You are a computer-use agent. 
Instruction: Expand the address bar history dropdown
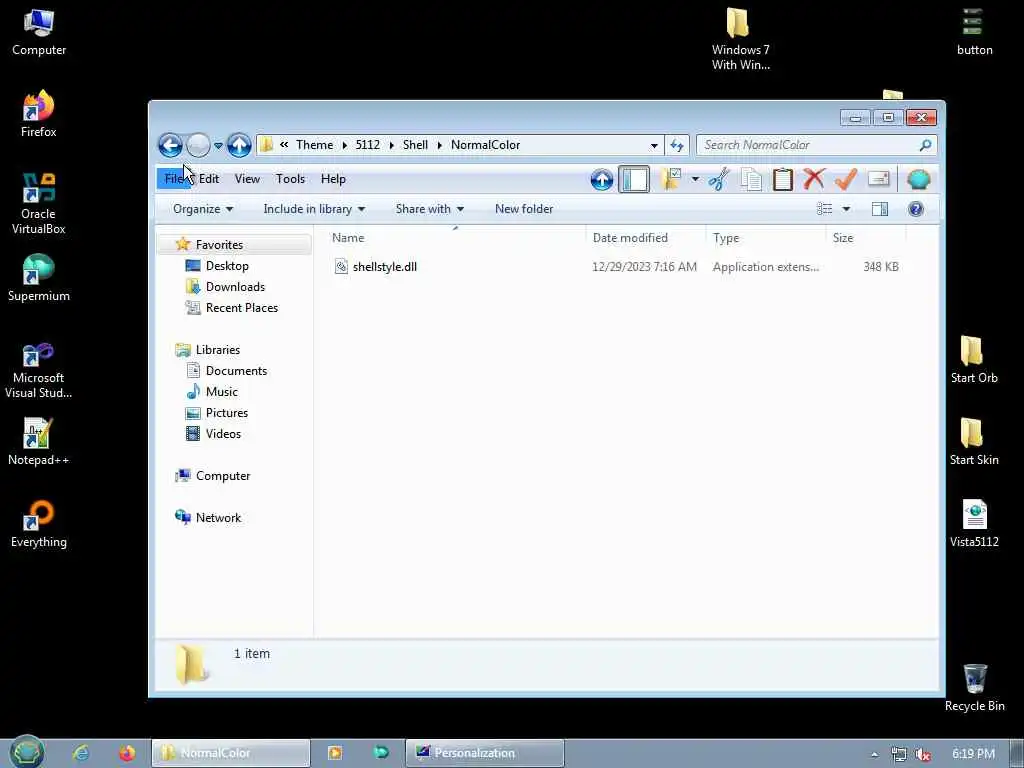[x=654, y=145]
